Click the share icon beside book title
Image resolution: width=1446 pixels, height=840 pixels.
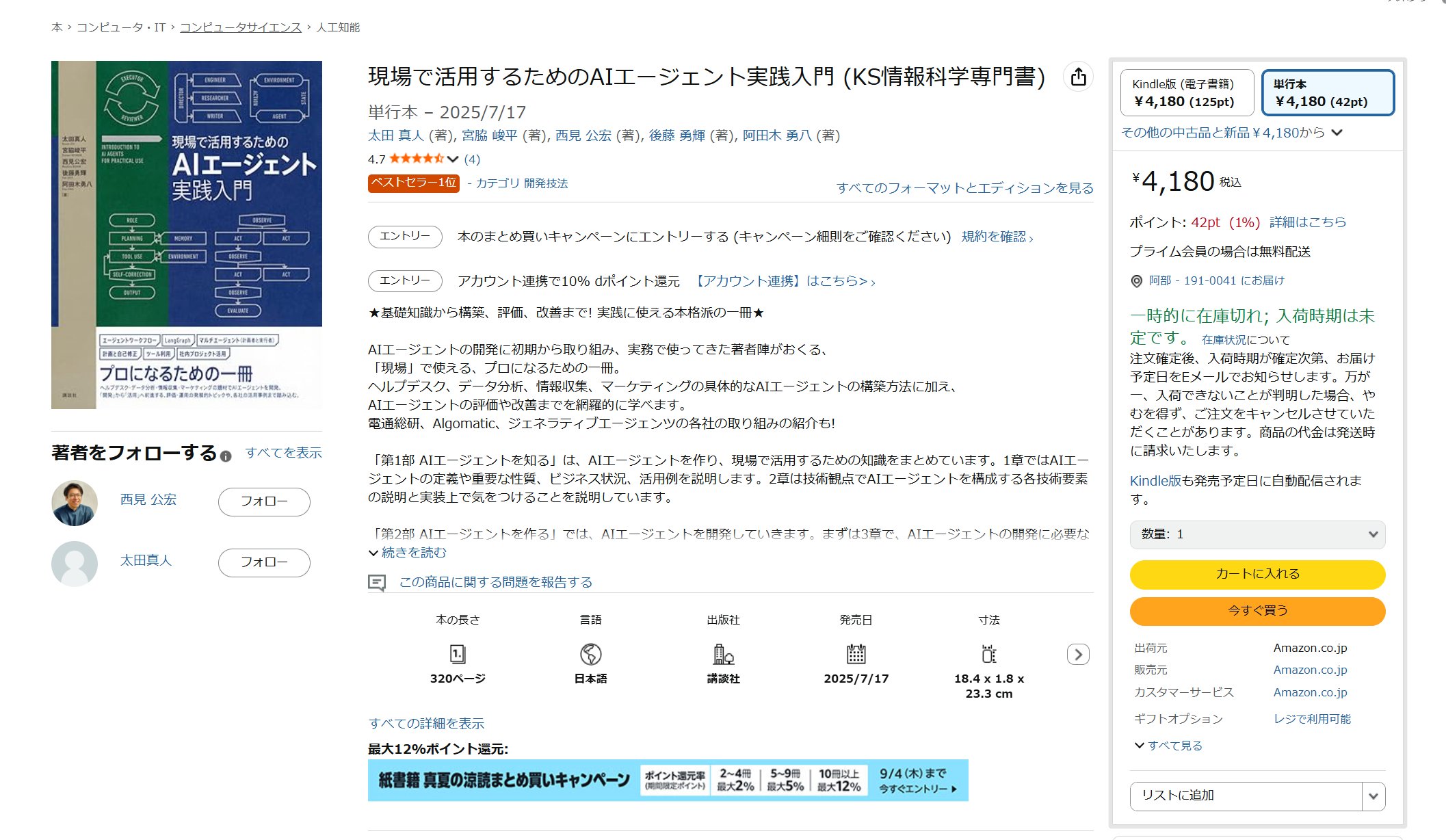(x=1078, y=77)
